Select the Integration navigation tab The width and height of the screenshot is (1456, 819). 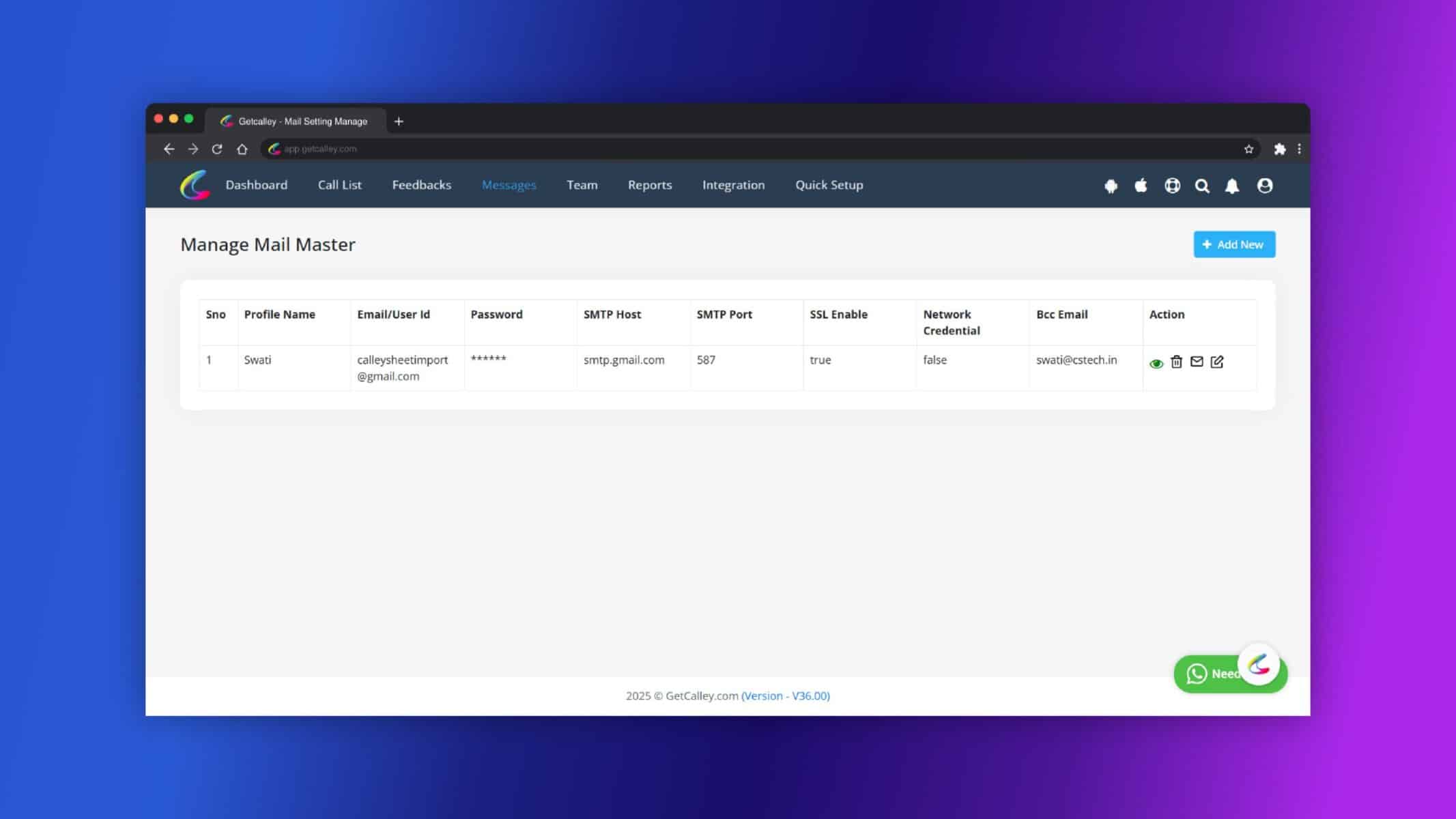click(x=733, y=185)
